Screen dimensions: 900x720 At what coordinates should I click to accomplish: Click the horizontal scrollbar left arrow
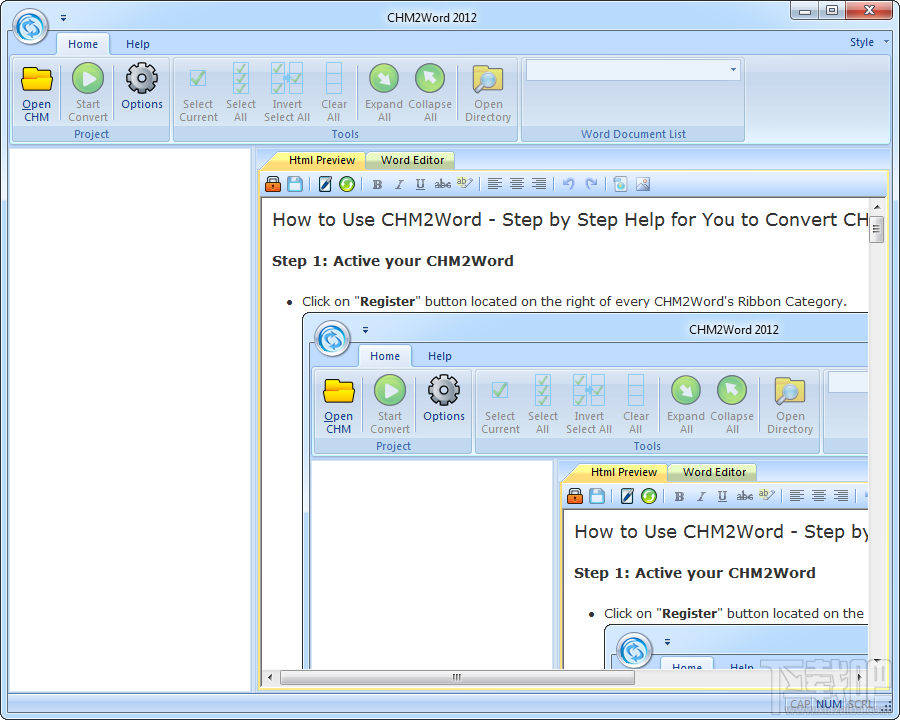[270, 677]
